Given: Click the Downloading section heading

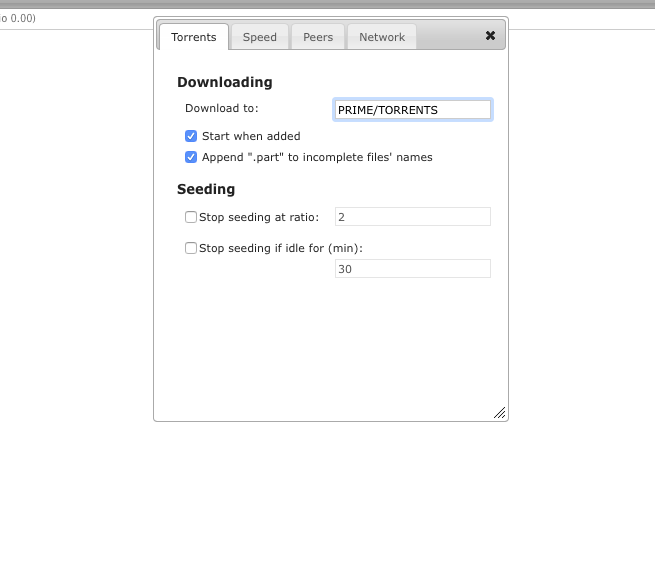Looking at the screenshot, I should [225, 82].
